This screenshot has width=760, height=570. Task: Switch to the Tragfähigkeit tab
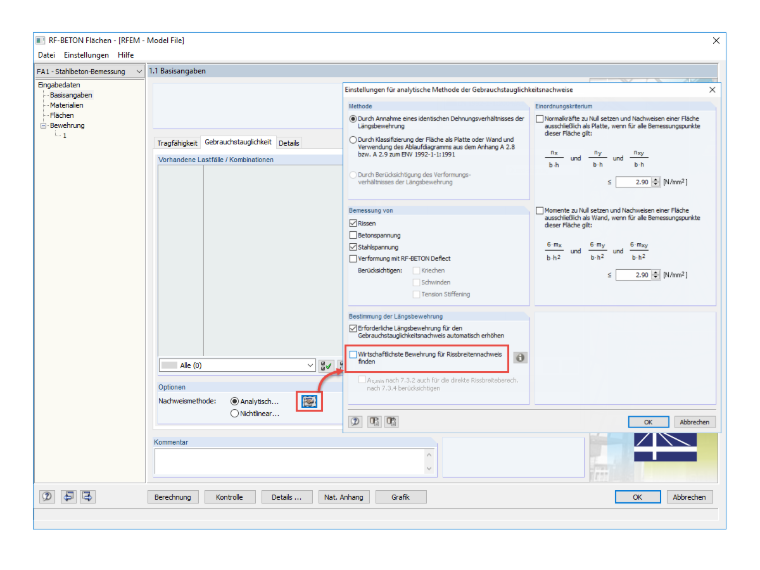[x=177, y=143]
